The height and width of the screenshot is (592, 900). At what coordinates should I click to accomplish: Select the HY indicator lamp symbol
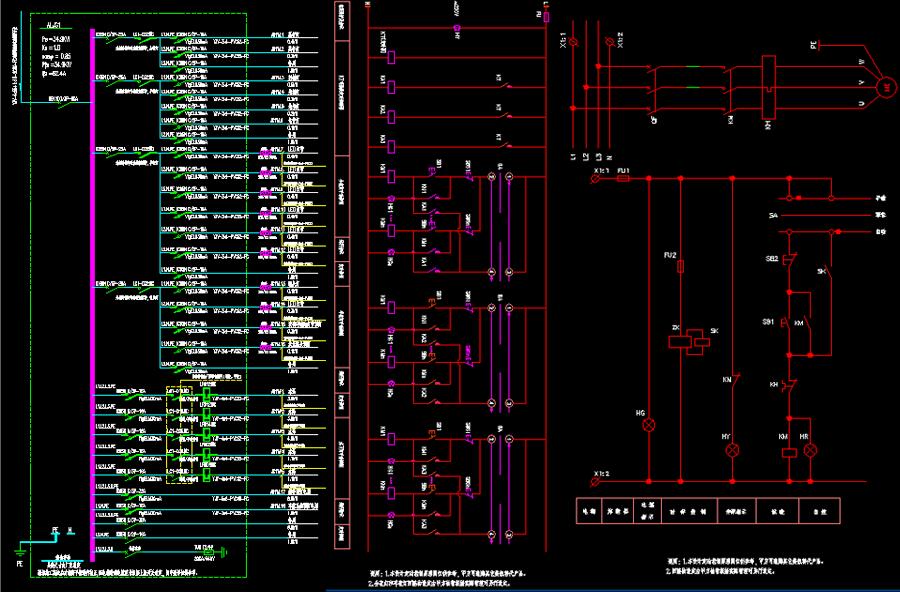point(732,450)
